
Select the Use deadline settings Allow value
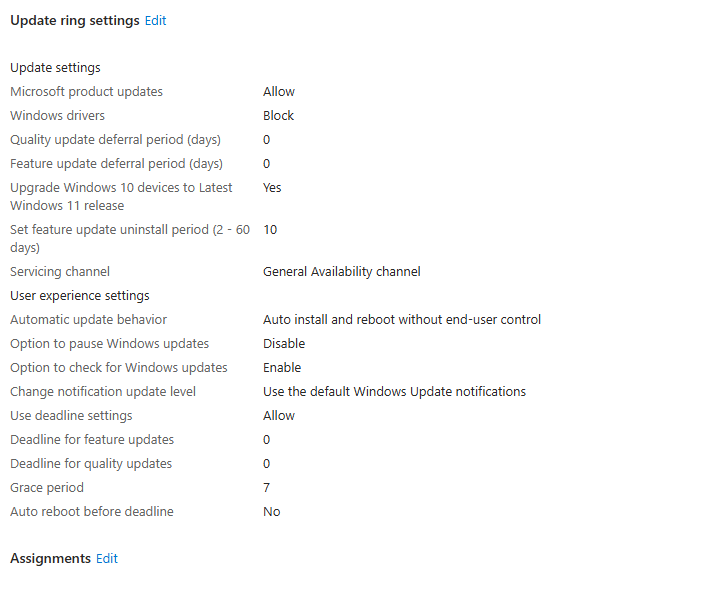click(x=279, y=416)
